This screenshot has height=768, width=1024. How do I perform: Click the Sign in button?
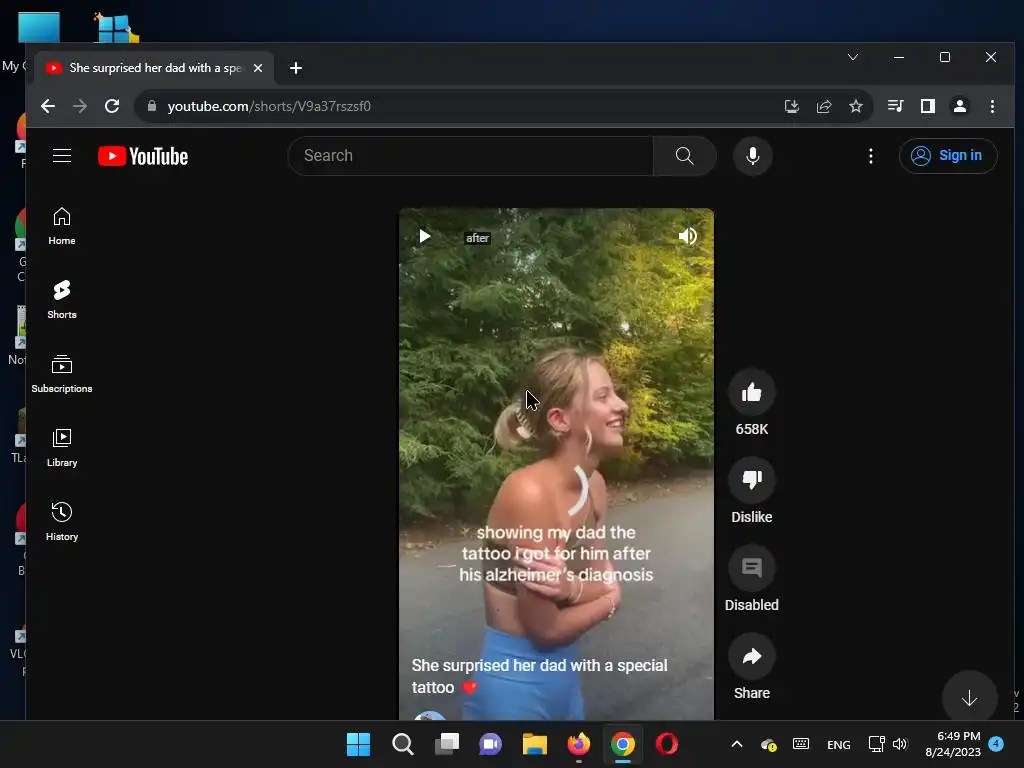coord(948,155)
